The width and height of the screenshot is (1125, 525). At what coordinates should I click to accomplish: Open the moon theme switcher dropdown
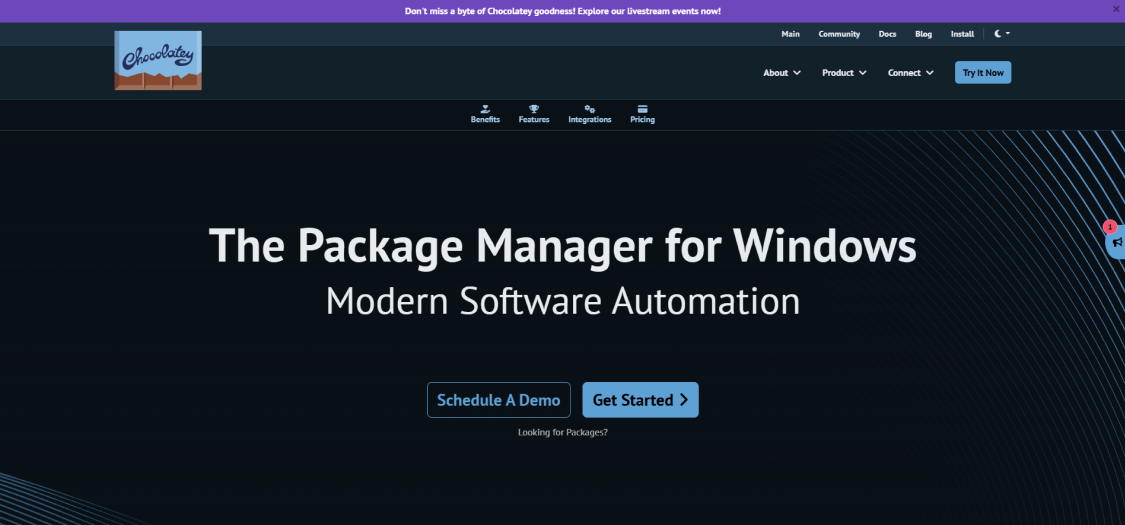pos(1002,34)
